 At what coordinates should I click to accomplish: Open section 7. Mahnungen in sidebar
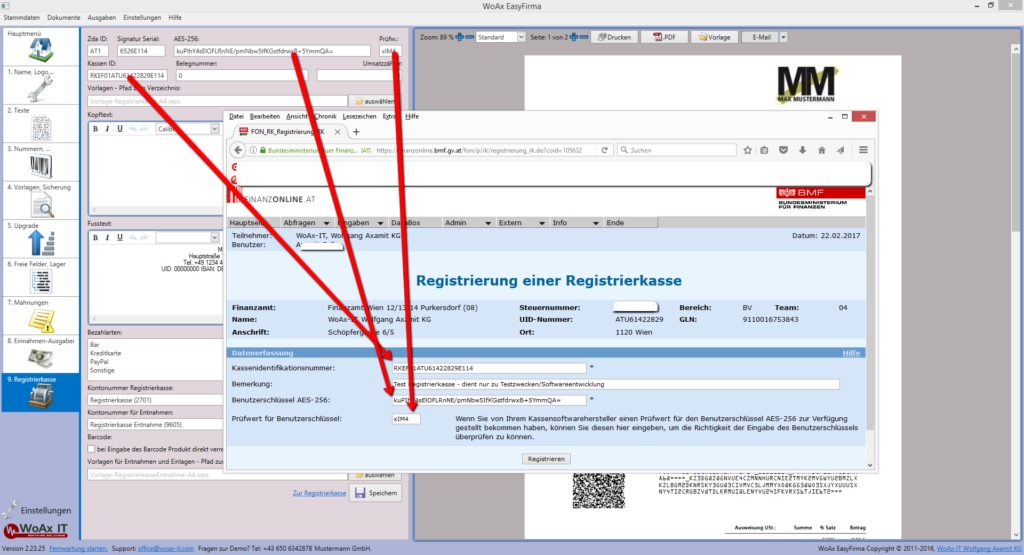click(x=40, y=316)
